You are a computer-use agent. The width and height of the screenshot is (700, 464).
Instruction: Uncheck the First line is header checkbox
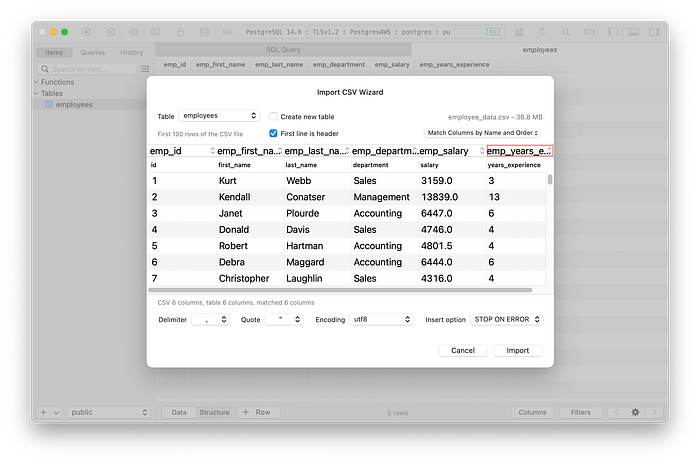pos(273,134)
